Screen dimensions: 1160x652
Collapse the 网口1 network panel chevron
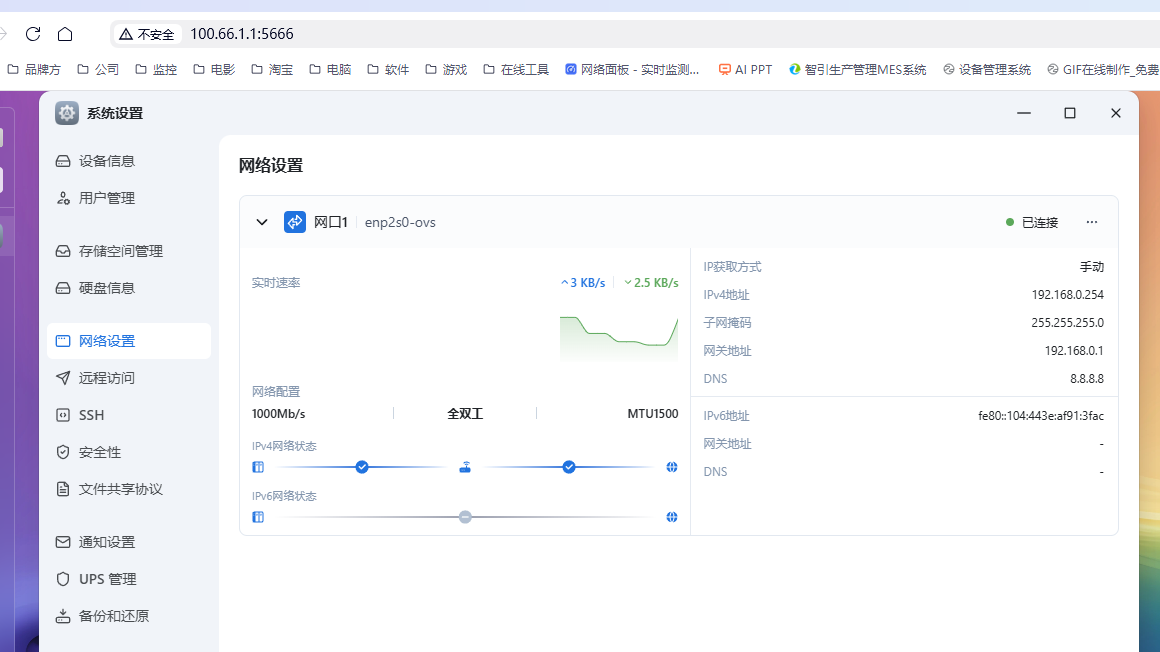(262, 222)
